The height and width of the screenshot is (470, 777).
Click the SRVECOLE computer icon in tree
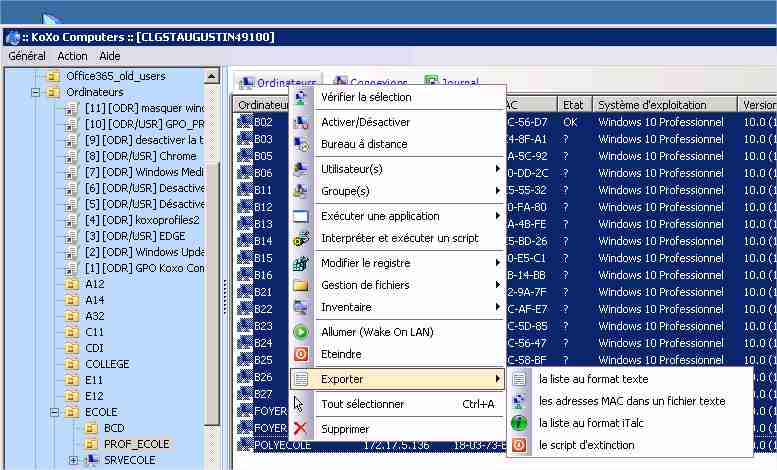point(91,460)
